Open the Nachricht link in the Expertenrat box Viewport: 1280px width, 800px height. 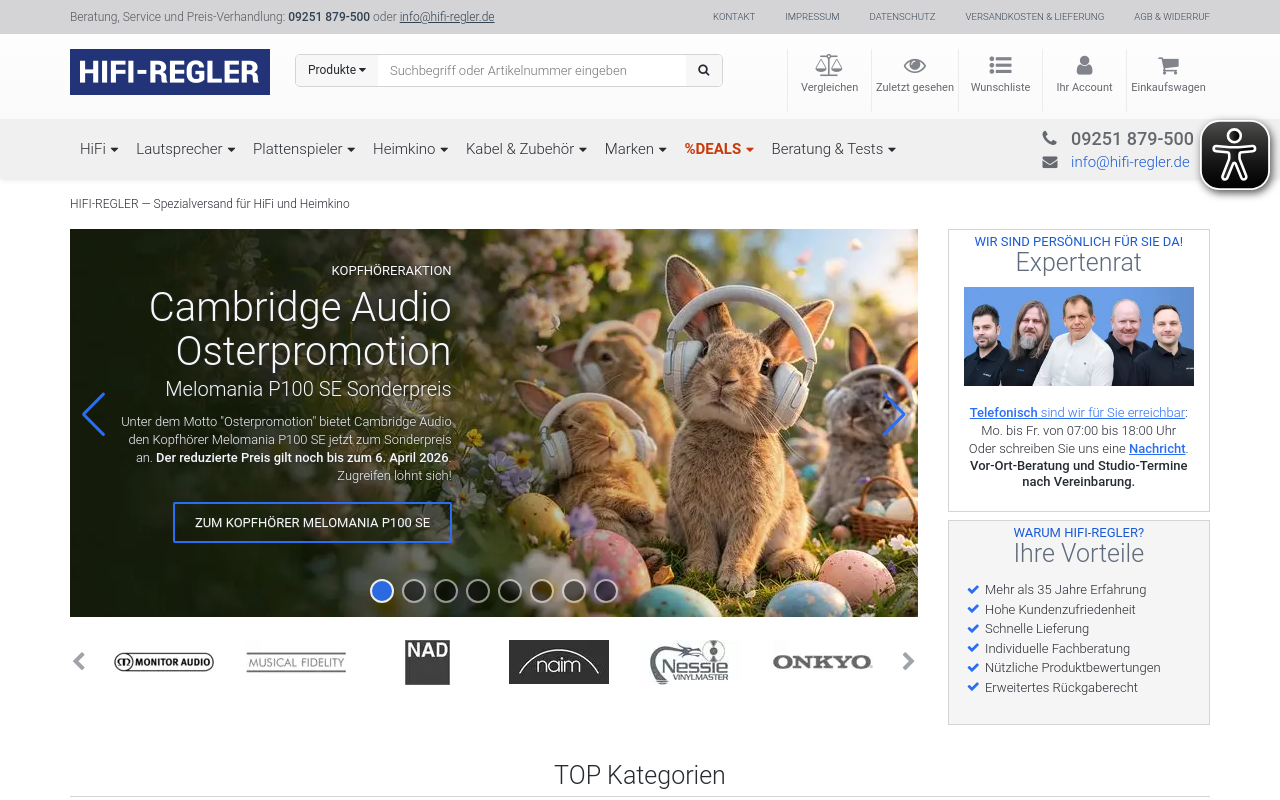click(1156, 447)
